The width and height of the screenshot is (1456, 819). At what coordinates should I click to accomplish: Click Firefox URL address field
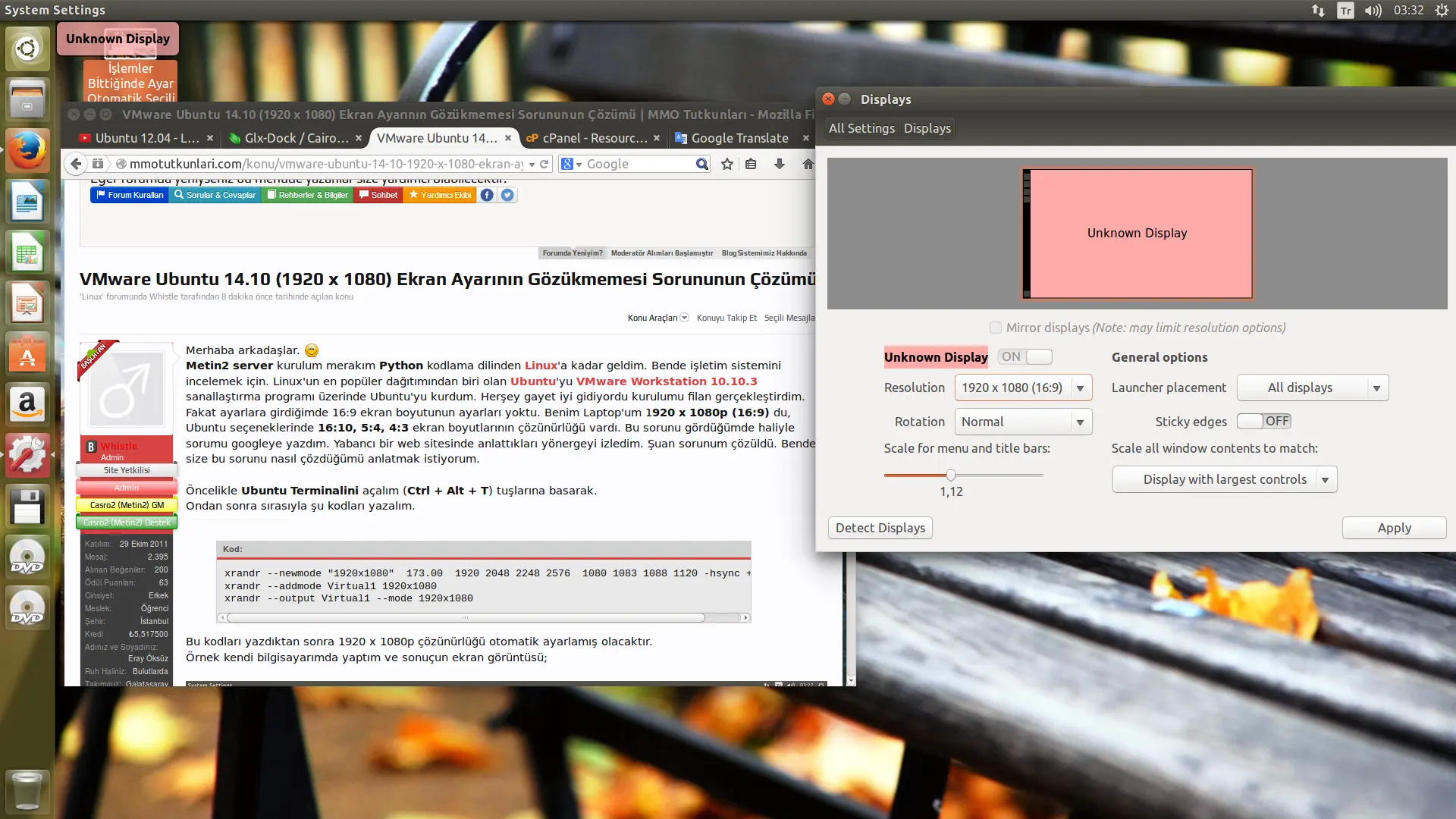coord(325,164)
